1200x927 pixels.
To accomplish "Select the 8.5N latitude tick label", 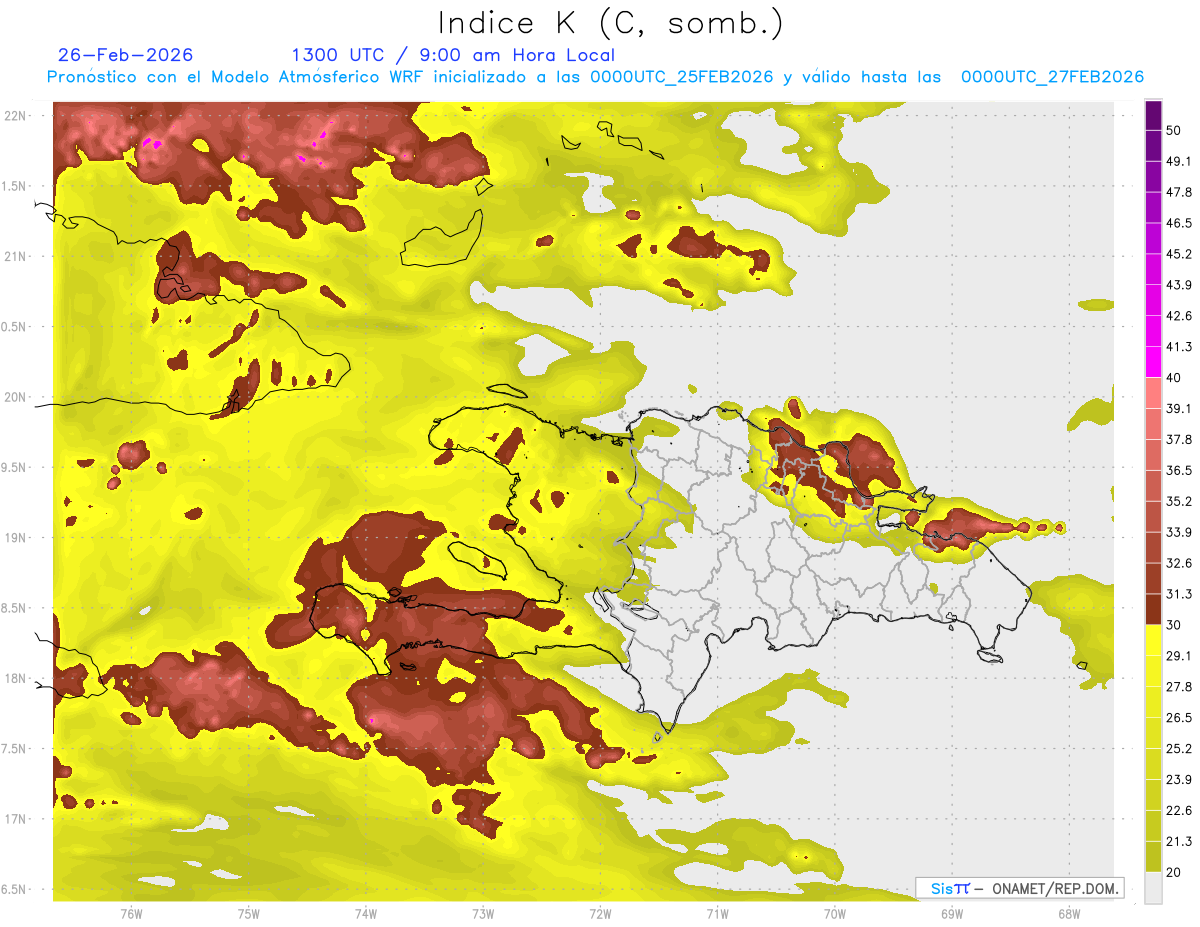I will click(14, 608).
